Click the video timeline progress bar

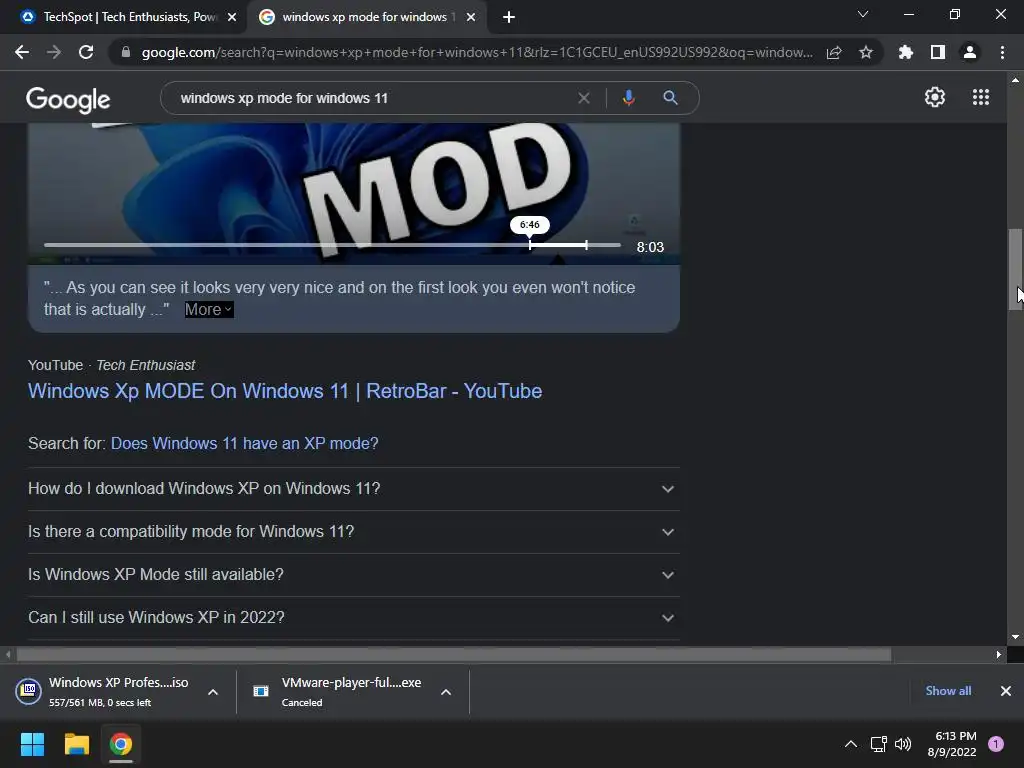coord(332,245)
